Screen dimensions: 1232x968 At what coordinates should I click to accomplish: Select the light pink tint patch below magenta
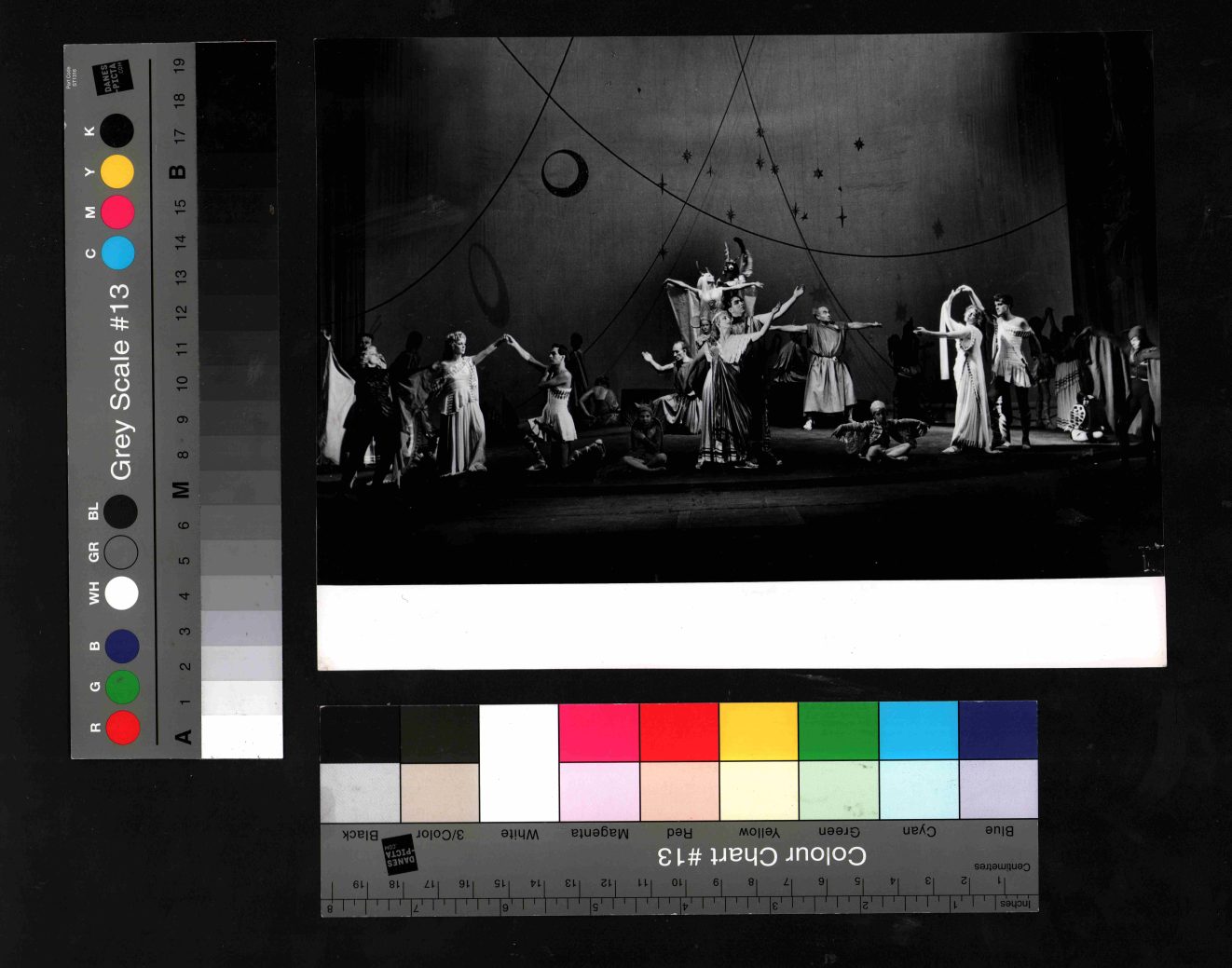pyautogui.click(x=598, y=791)
